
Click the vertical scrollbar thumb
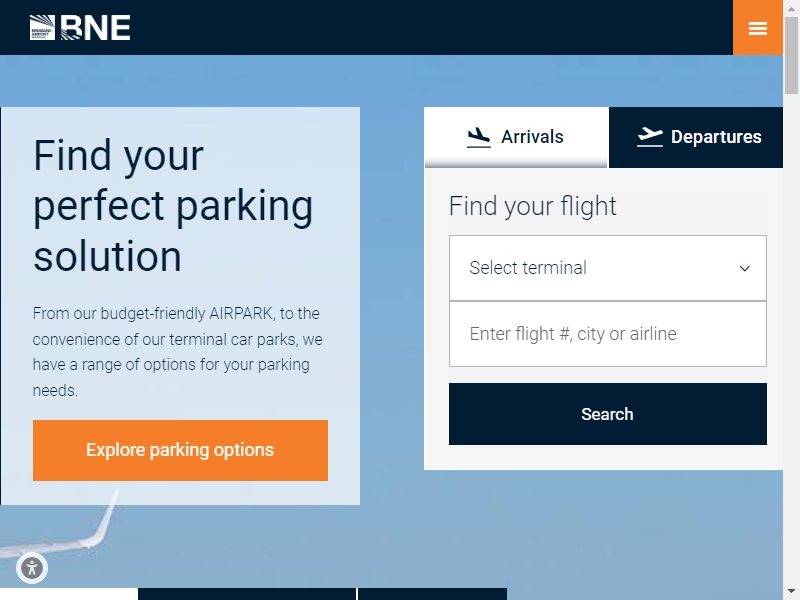[791, 55]
